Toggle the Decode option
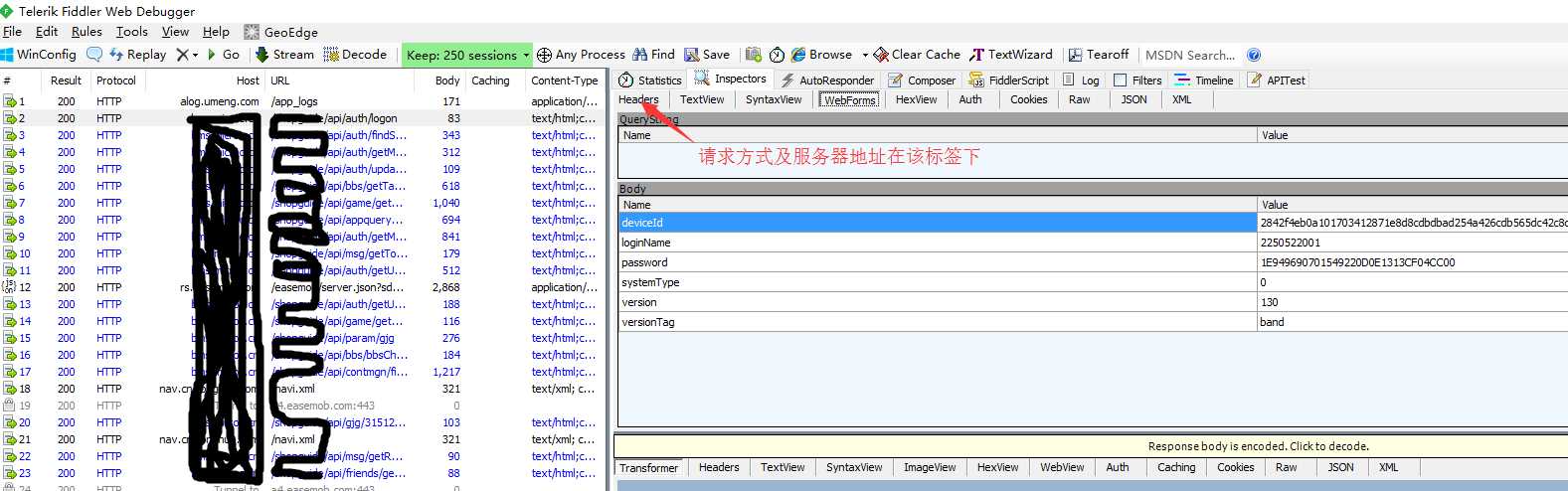1568x491 pixels. coord(355,55)
